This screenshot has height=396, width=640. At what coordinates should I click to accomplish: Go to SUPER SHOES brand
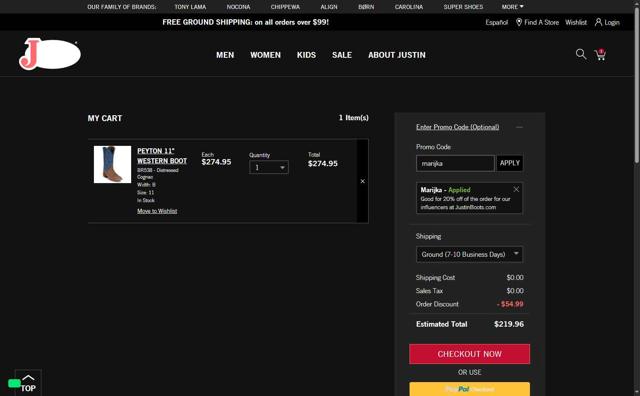463,7
